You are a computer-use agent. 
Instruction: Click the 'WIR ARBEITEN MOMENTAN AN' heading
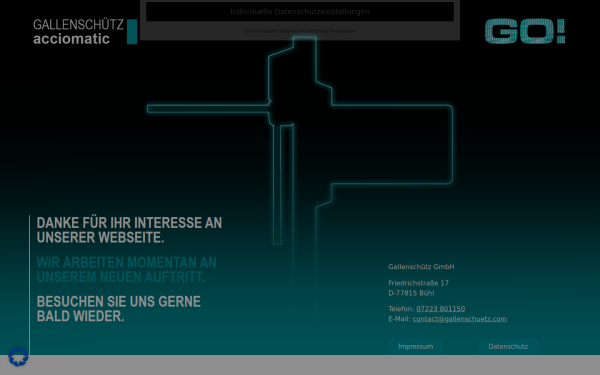(x=127, y=262)
